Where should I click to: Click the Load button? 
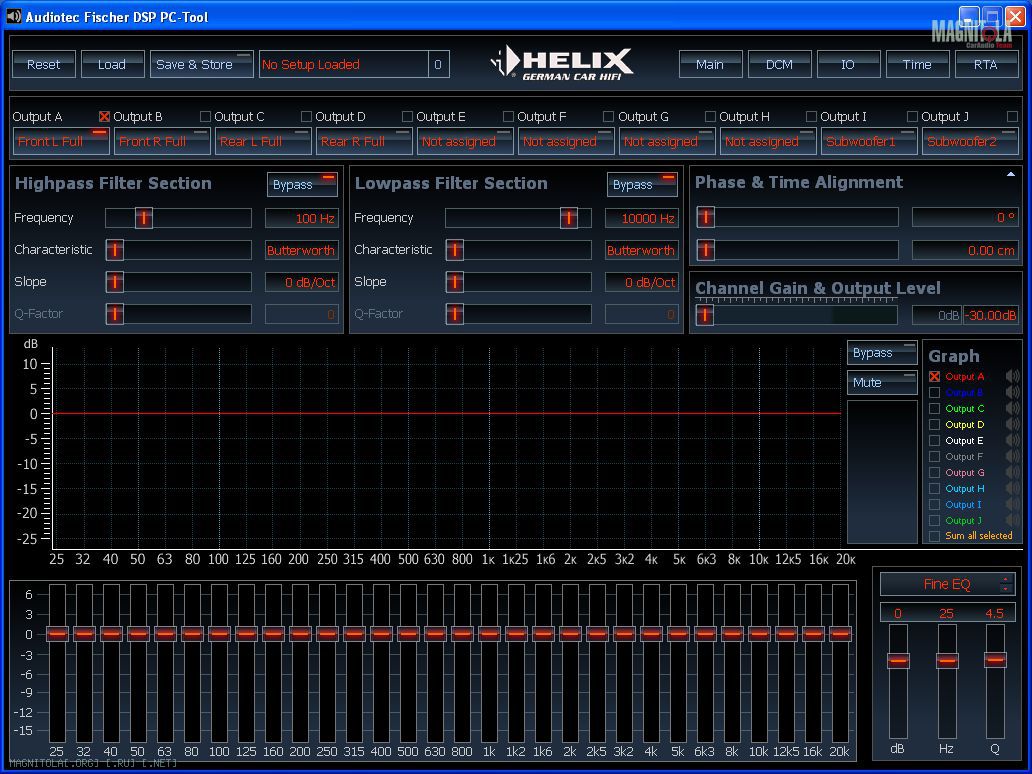[x=112, y=64]
